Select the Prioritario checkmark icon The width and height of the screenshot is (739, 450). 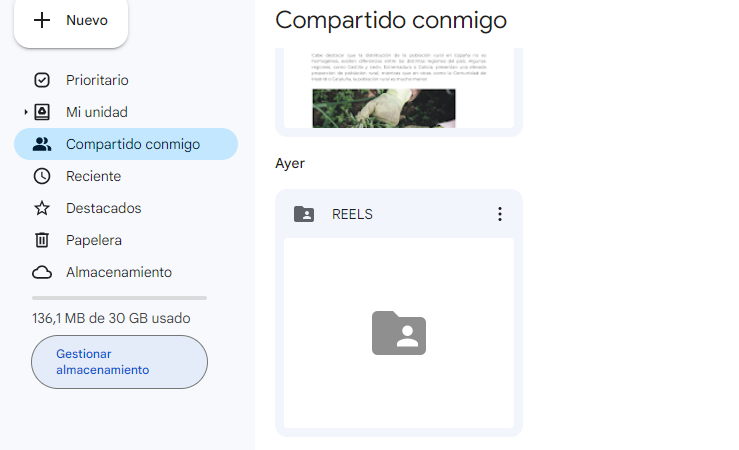click(42, 80)
